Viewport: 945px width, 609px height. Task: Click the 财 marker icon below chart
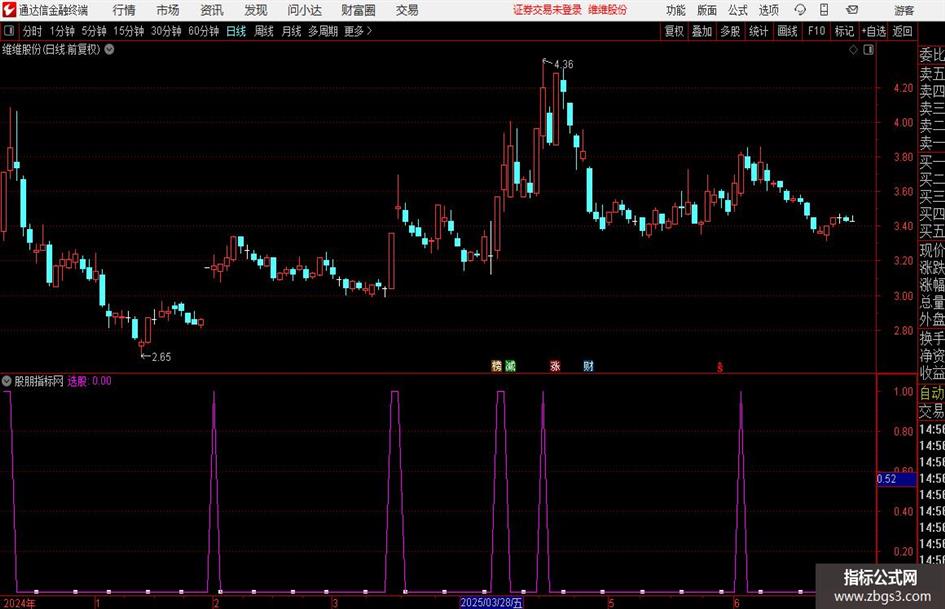588,365
